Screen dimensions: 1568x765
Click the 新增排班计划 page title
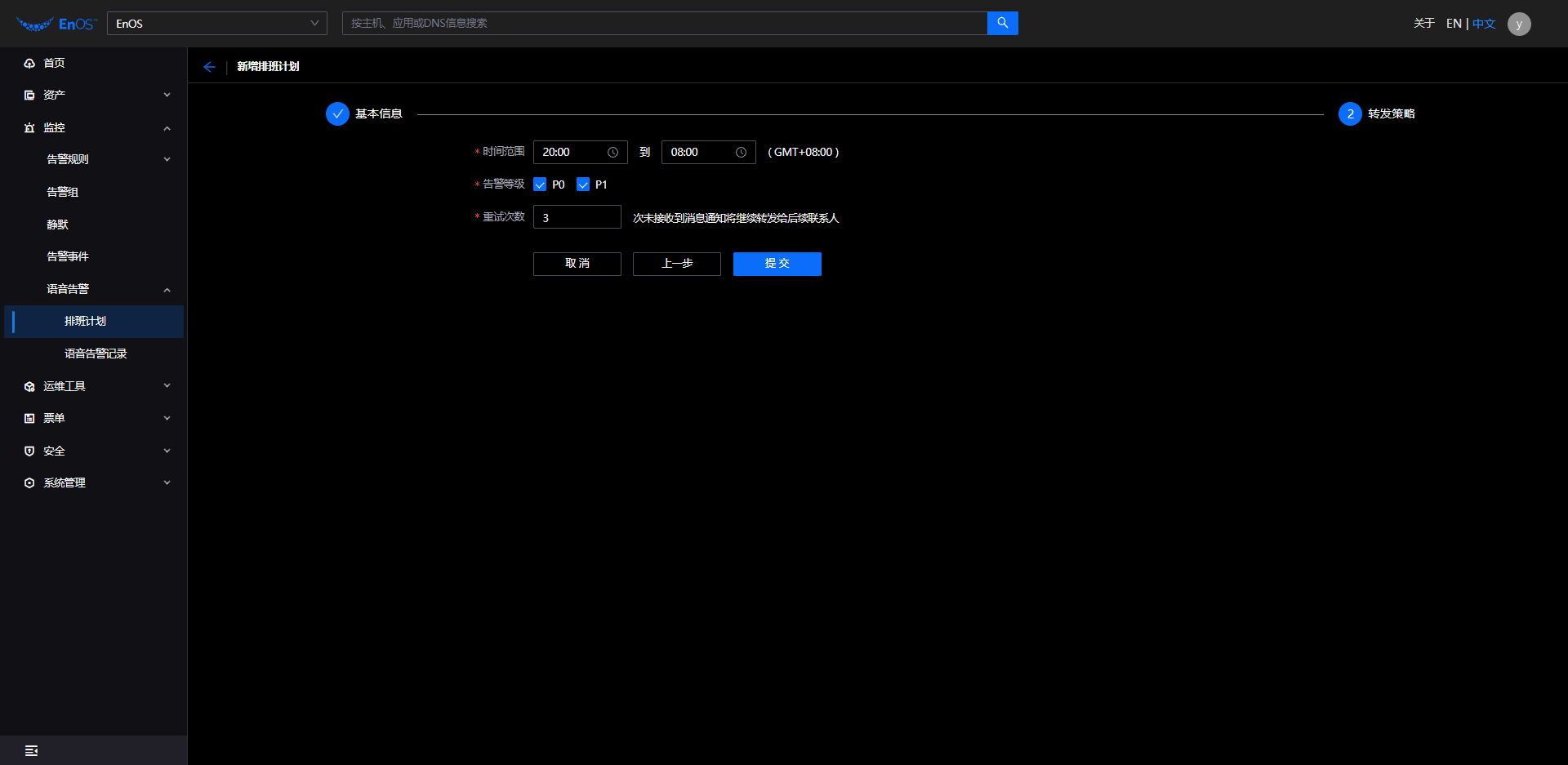pyautogui.click(x=268, y=67)
